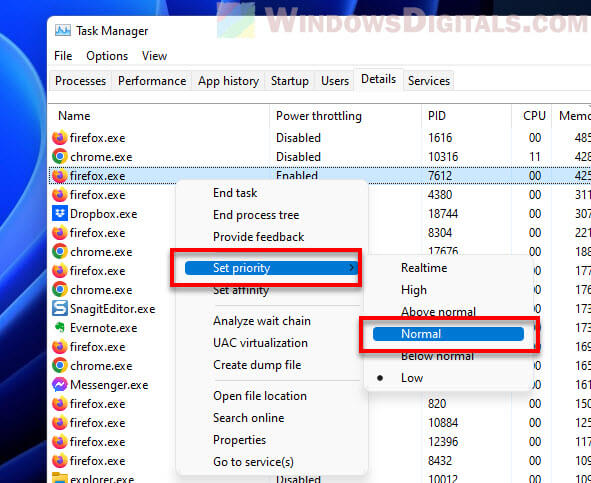
Task: Click the highlighted firefox.exe icon, PID 7612
Action: coord(60,176)
